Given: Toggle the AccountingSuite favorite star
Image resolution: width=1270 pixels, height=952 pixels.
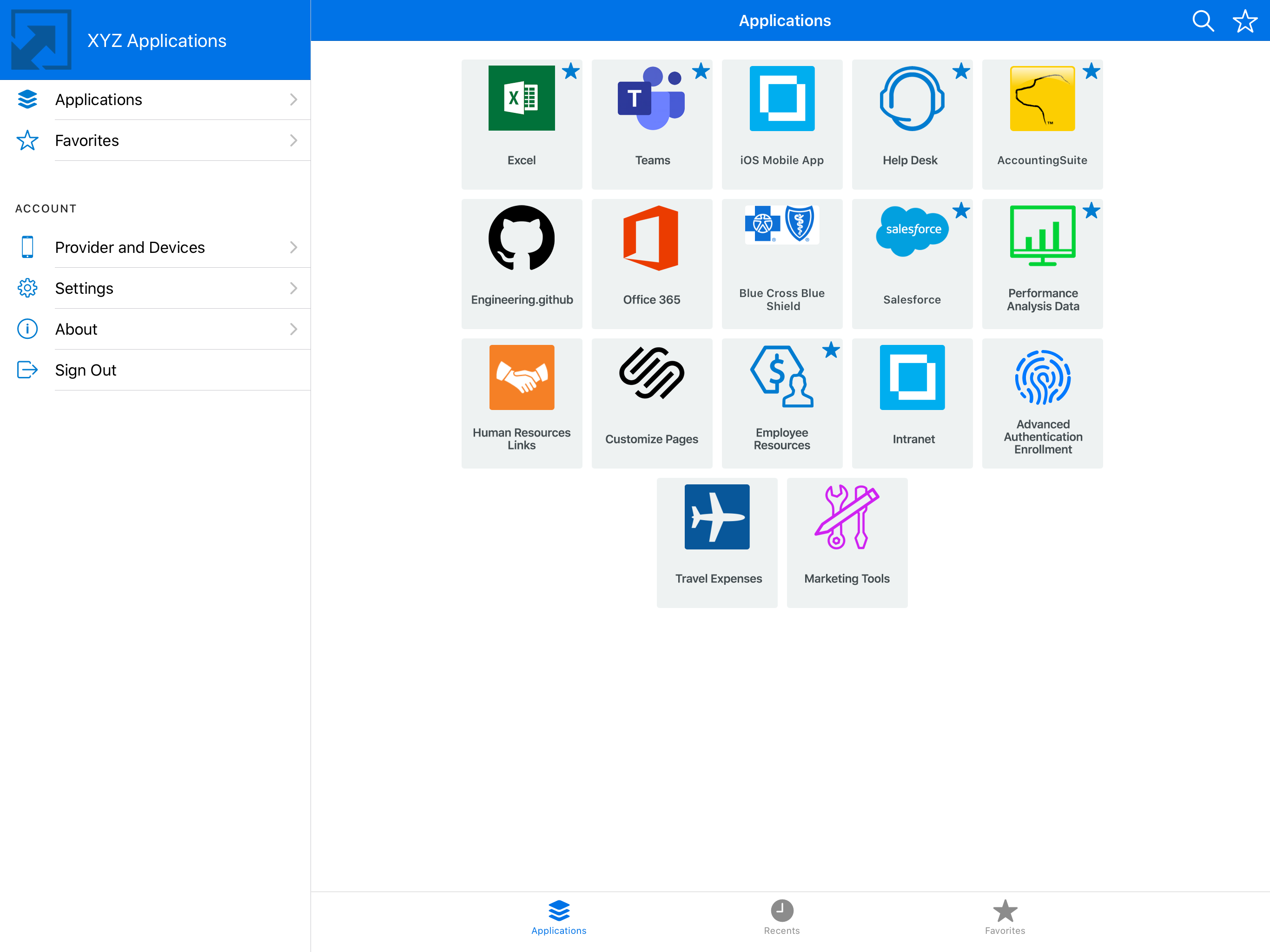Looking at the screenshot, I should point(1091,71).
